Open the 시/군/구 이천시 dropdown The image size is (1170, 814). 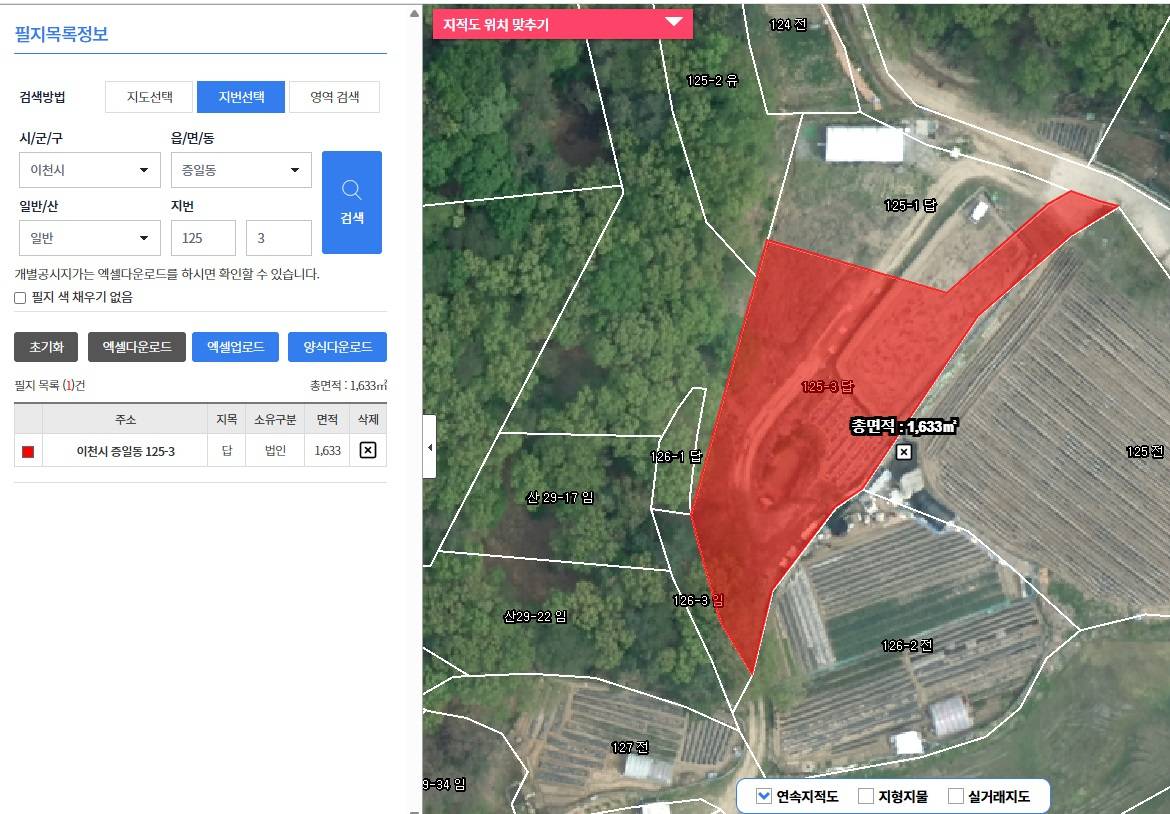(90, 170)
